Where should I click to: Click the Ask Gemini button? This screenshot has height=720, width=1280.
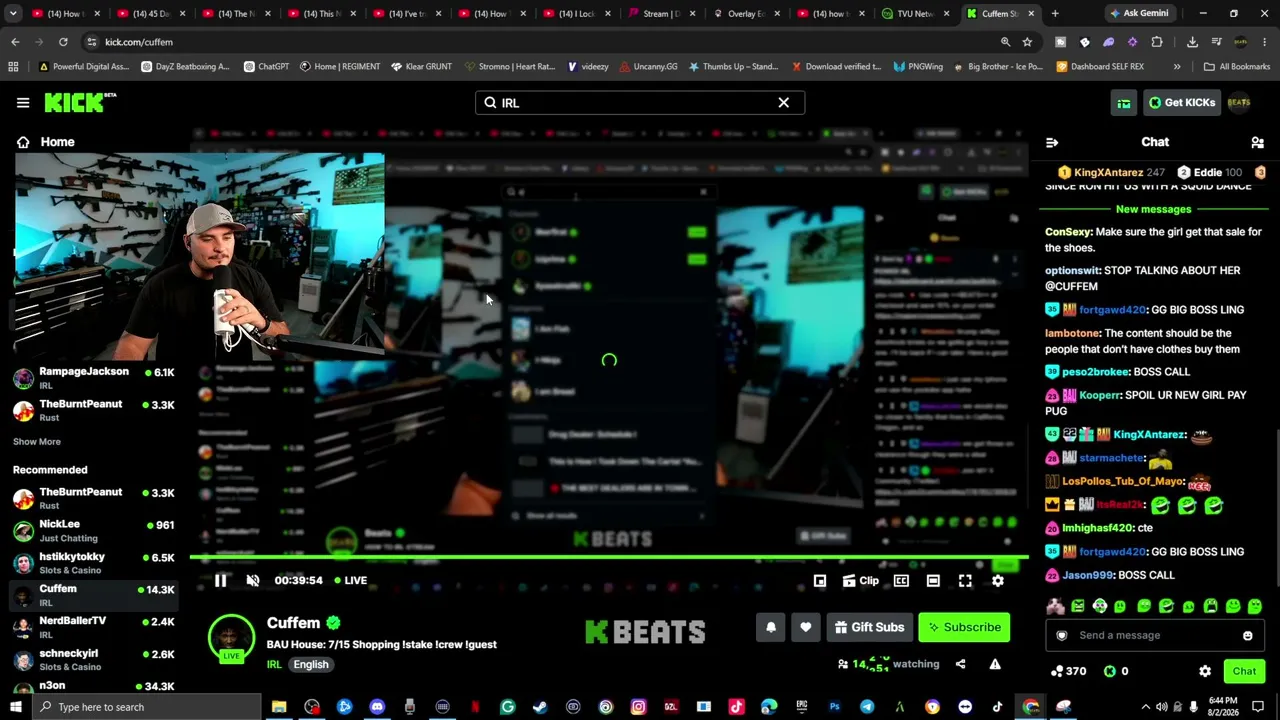click(x=1138, y=14)
